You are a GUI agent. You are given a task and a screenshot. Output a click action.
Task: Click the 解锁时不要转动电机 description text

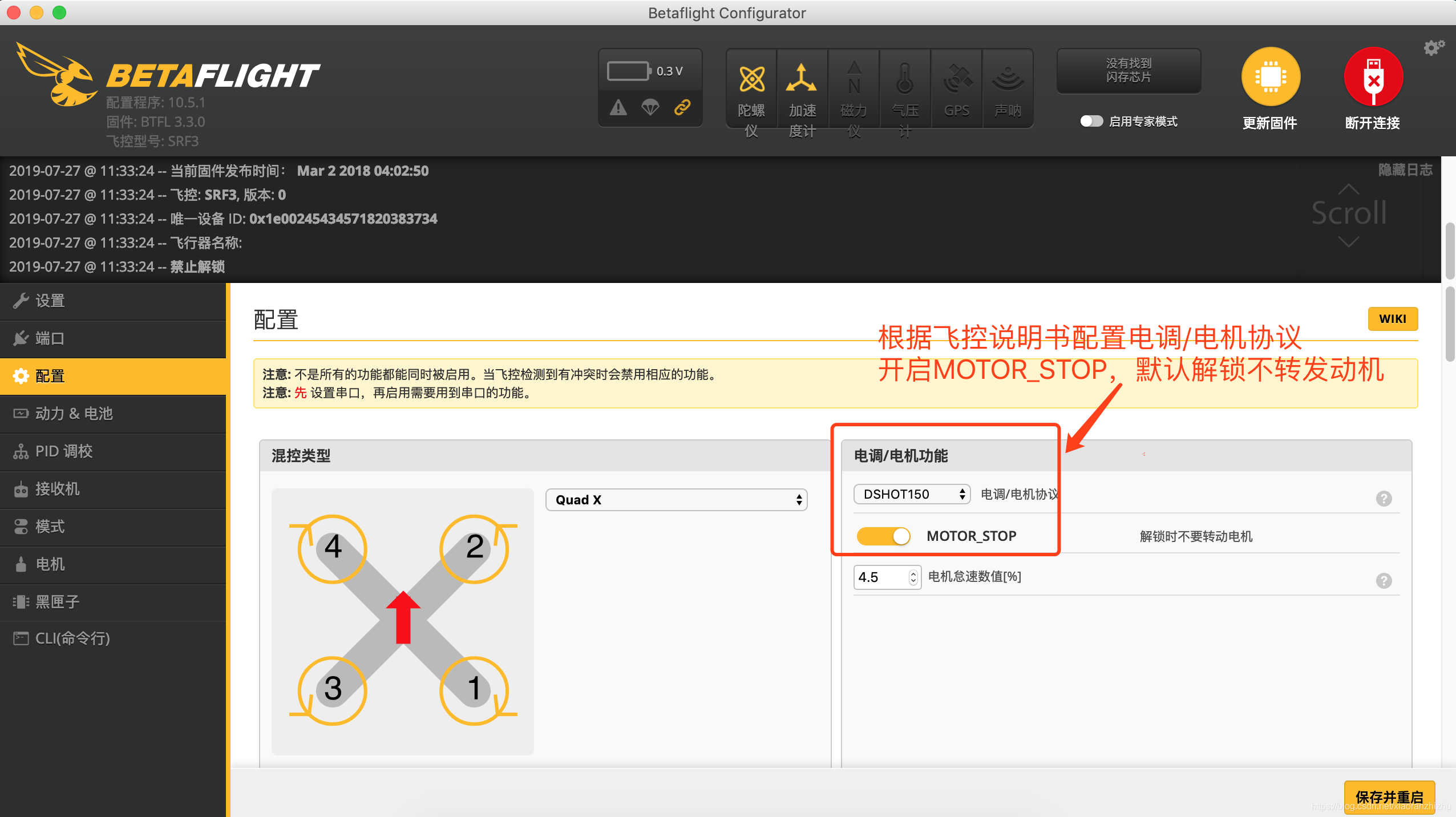point(1196,536)
